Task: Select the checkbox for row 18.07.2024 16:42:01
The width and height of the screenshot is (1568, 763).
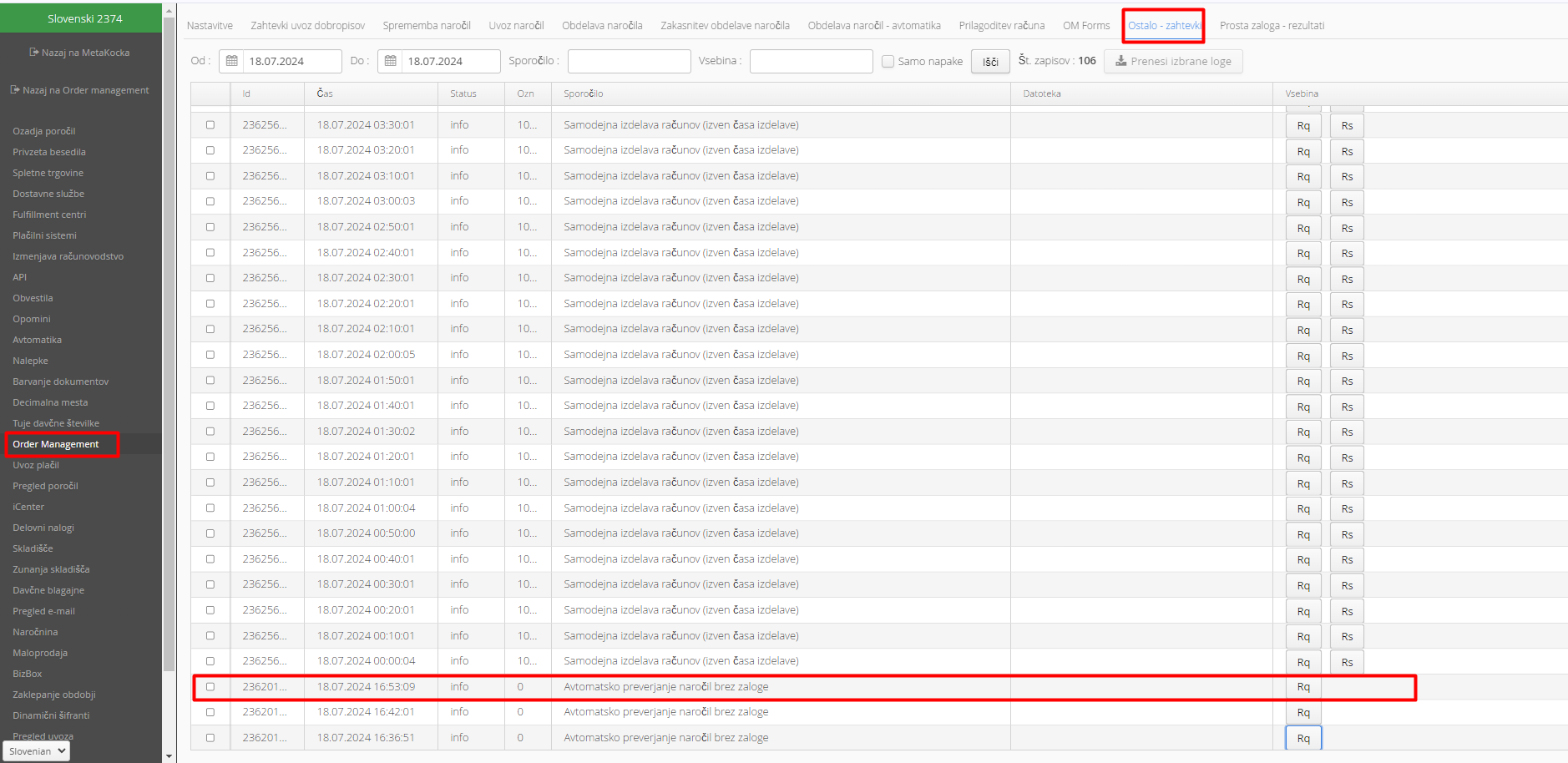Action: 210,712
